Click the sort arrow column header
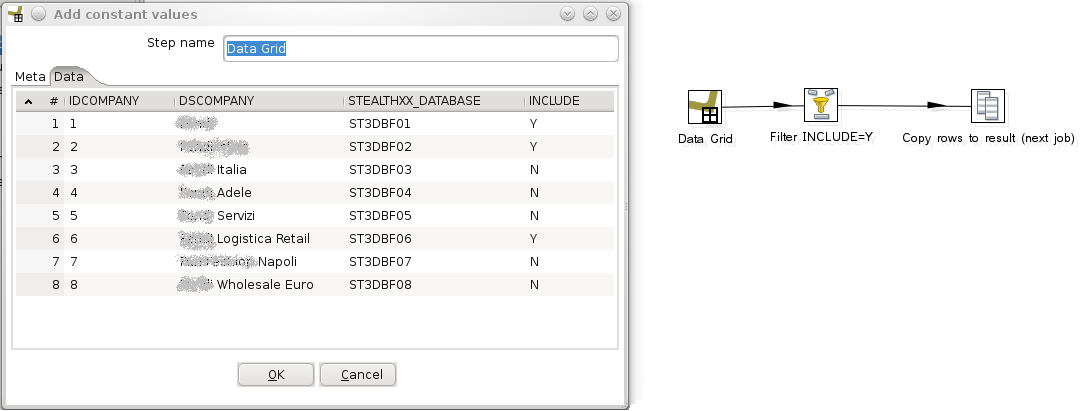Viewport: 1086px width, 411px height. (28, 100)
